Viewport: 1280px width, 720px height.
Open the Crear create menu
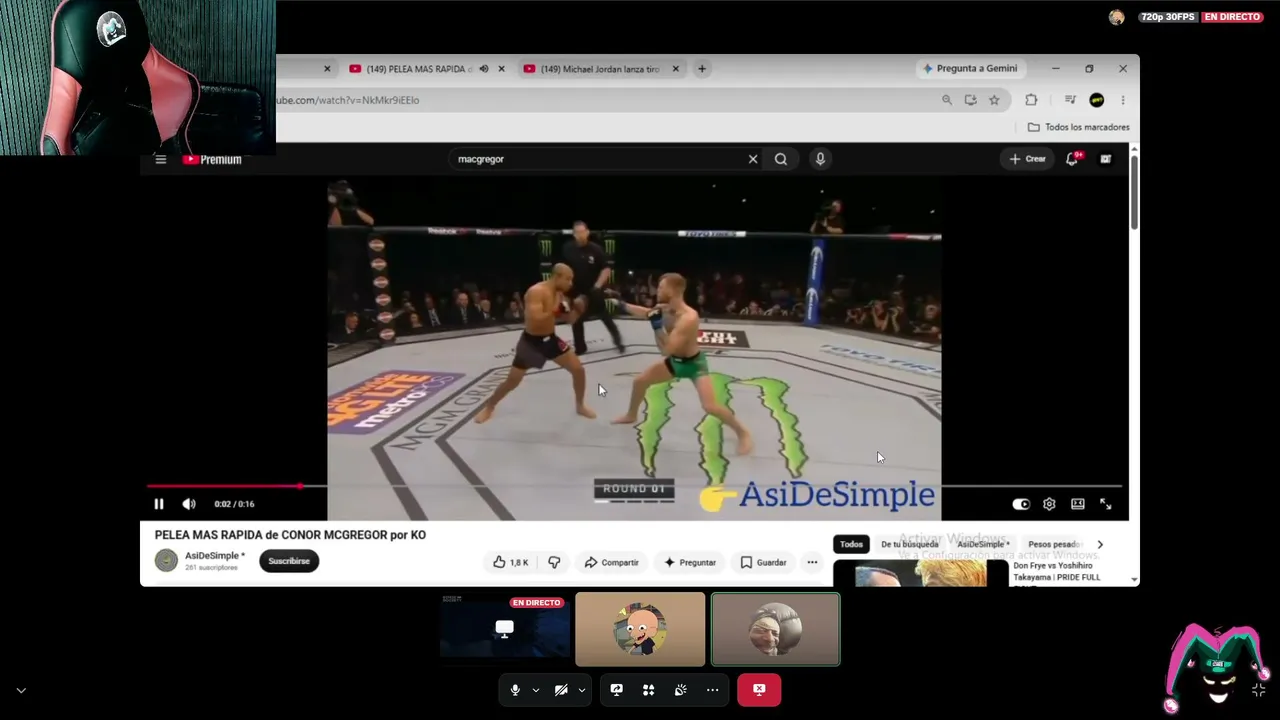[1027, 159]
